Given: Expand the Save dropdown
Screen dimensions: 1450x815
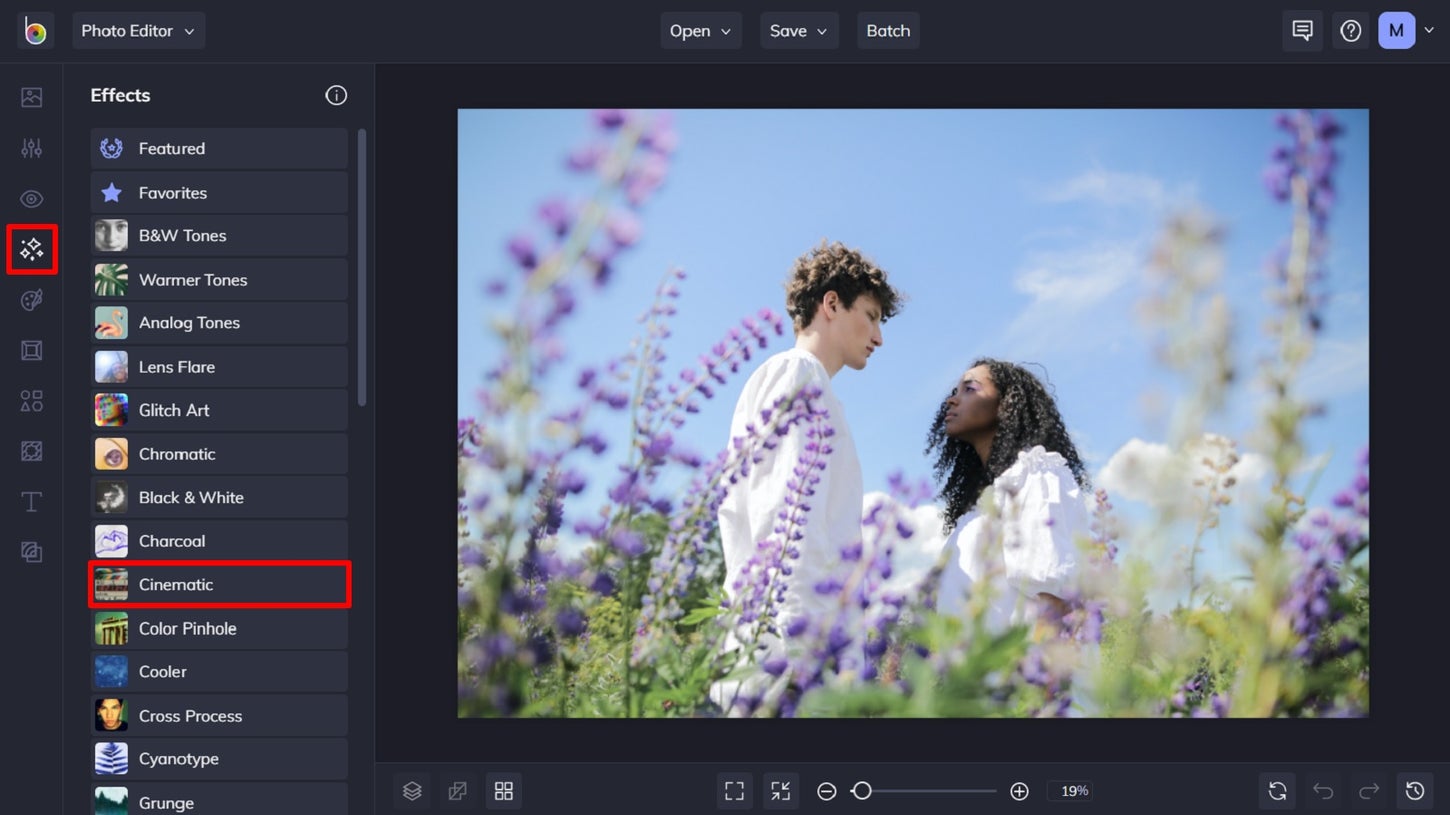Looking at the screenshot, I should [x=799, y=30].
